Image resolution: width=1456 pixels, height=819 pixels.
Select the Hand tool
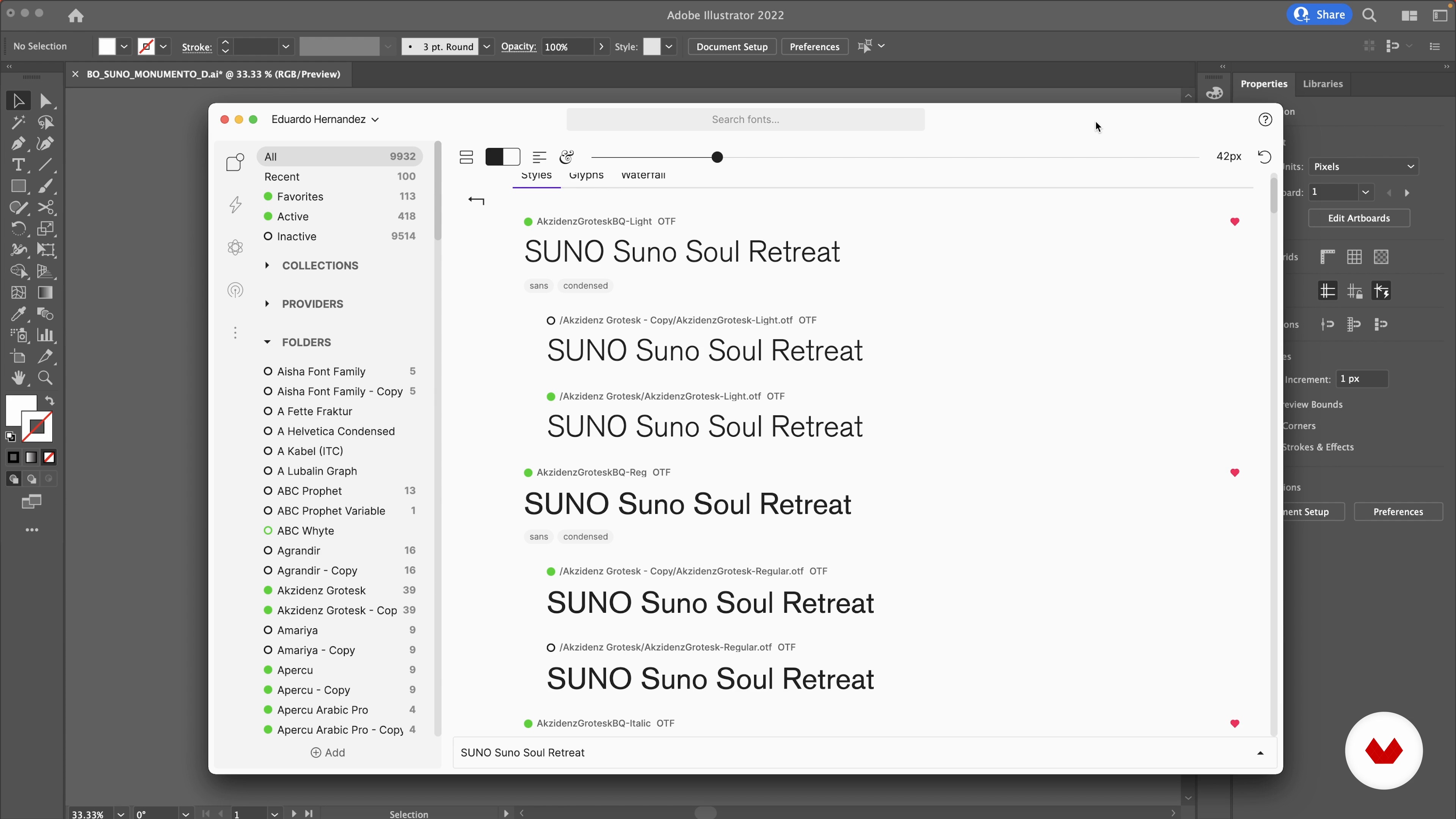coord(18,378)
